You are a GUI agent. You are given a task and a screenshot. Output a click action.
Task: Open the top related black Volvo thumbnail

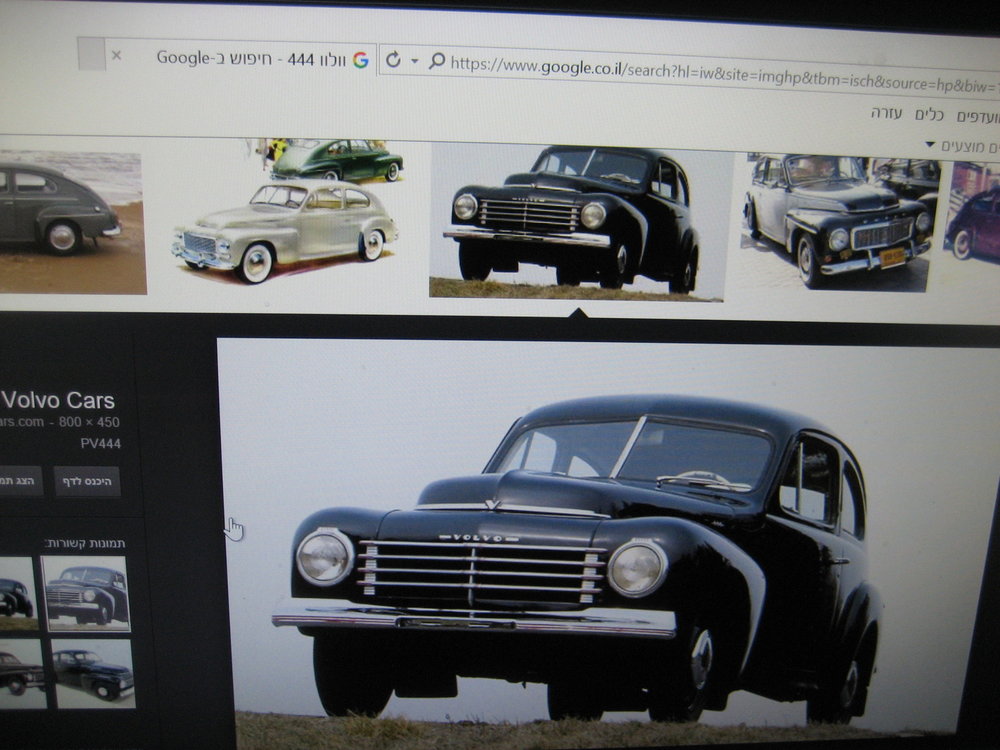pos(85,594)
